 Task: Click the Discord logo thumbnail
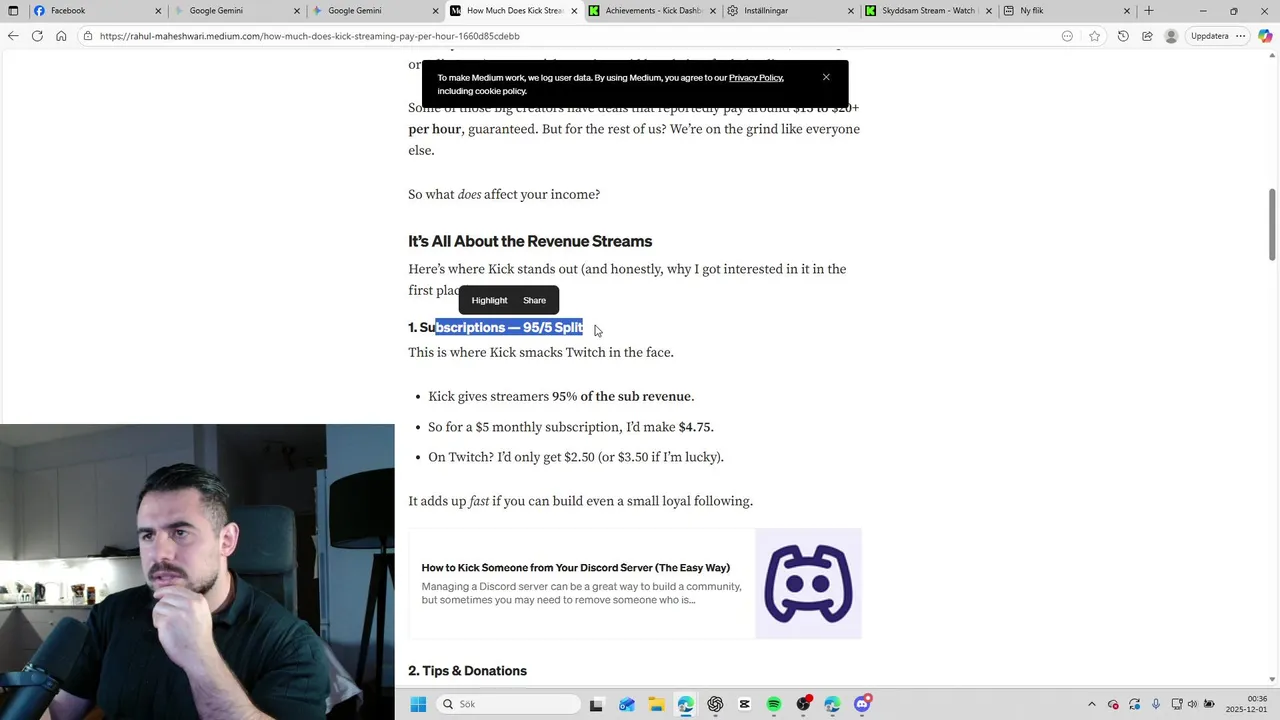click(x=808, y=584)
